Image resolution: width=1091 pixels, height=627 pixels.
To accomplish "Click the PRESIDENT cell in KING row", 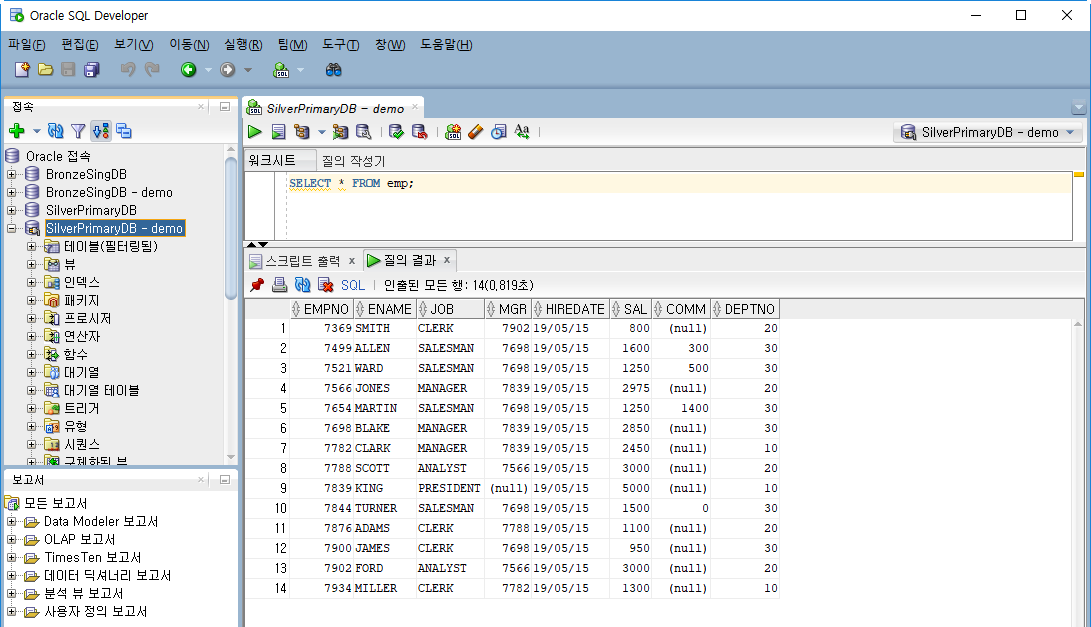I will 449,488.
